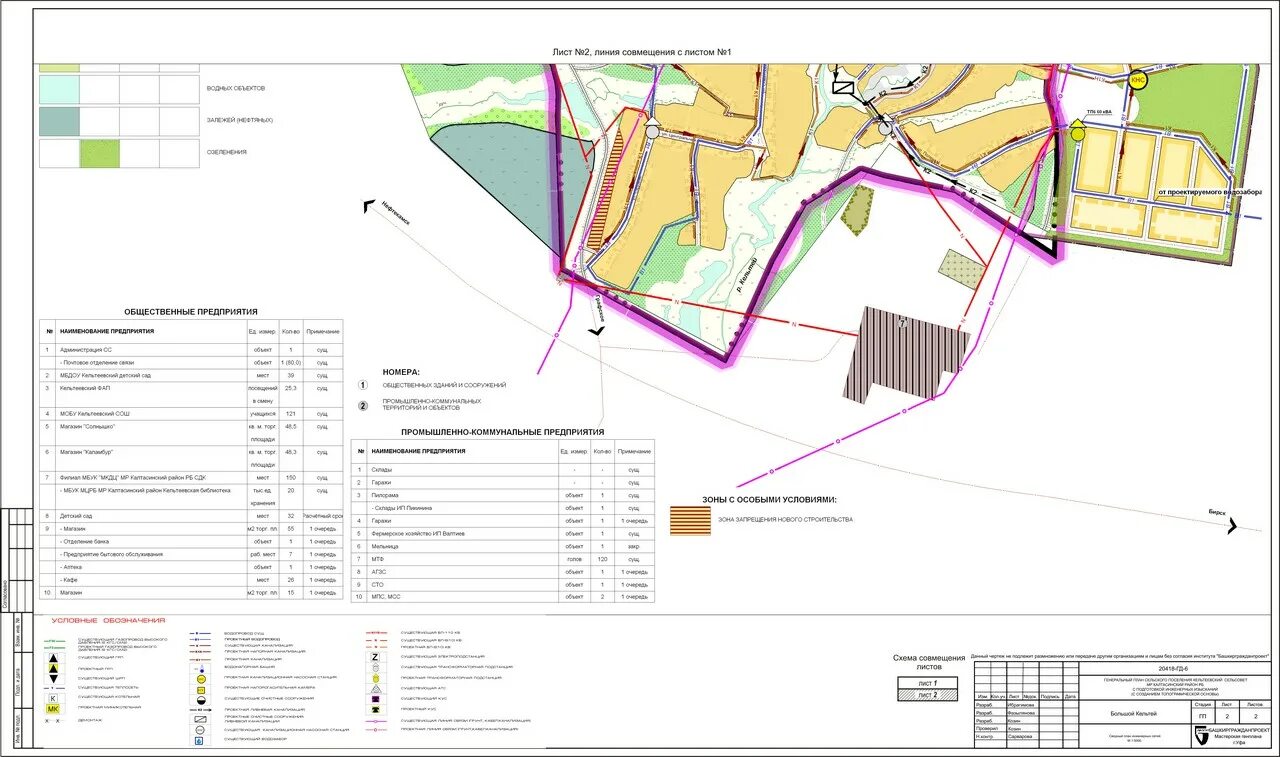The image size is (1280, 757).
Task: Click the БАШКИРГРАЖДАНПРОЕКТ logo emblem
Action: point(1200,735)
